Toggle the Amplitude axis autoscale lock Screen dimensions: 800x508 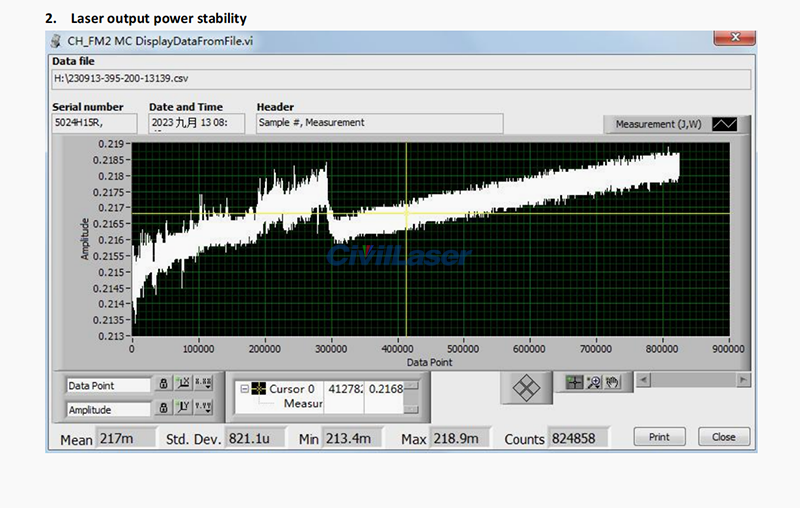(162, 408)
